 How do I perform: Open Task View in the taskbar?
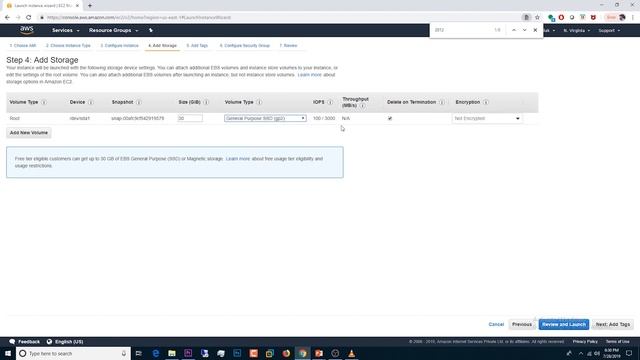(x=139, y=353)
